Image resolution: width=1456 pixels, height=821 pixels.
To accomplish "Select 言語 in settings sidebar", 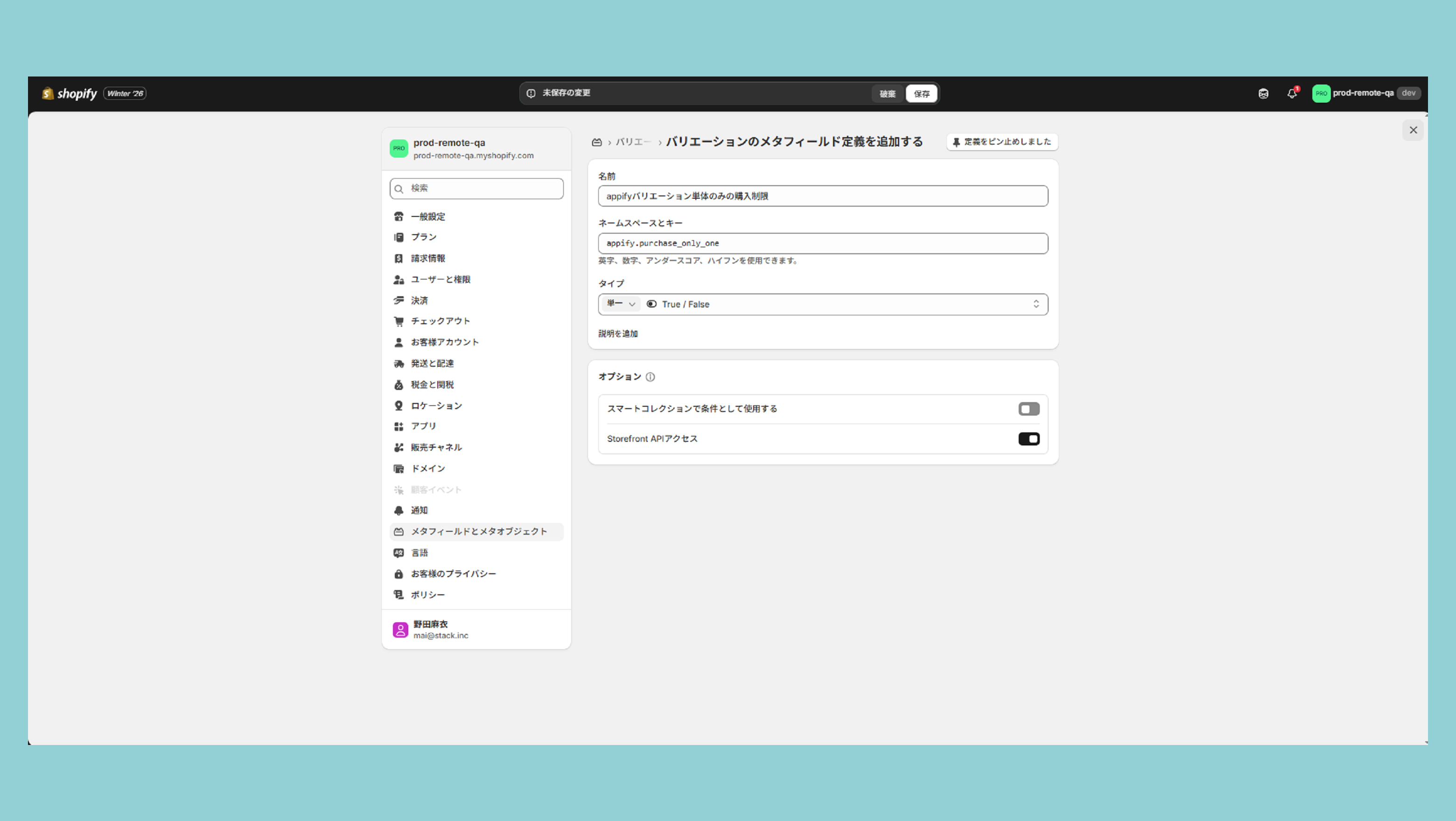I will (x=419, y=553).
